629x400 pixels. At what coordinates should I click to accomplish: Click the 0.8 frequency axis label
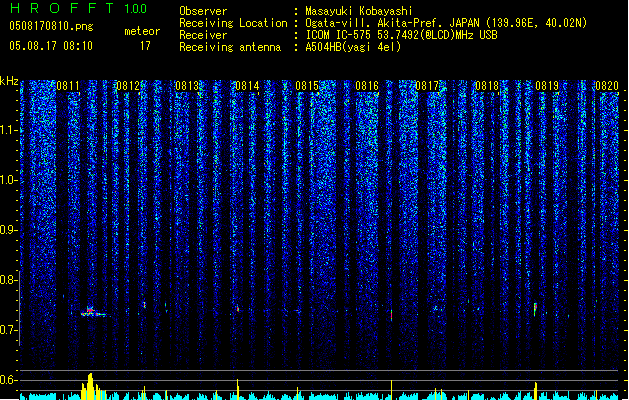pyautogui.click(x=9, y=280)
